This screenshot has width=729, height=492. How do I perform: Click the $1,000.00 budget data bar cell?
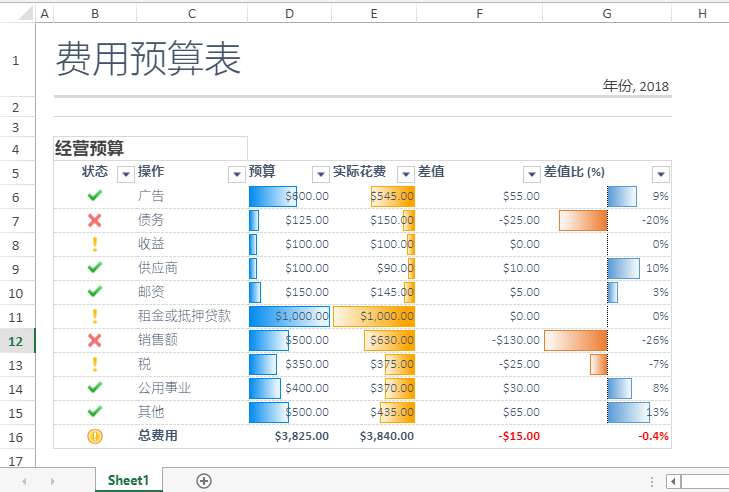click(x=290, y=316)
